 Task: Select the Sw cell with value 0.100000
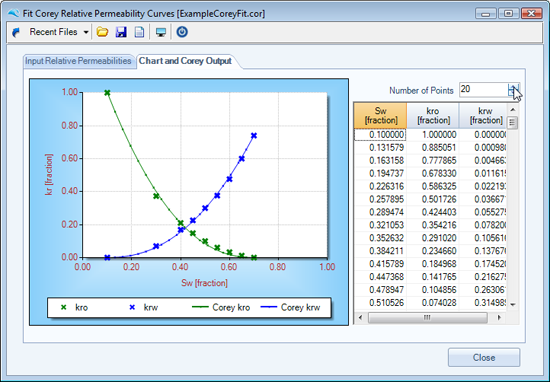point(380,135)
